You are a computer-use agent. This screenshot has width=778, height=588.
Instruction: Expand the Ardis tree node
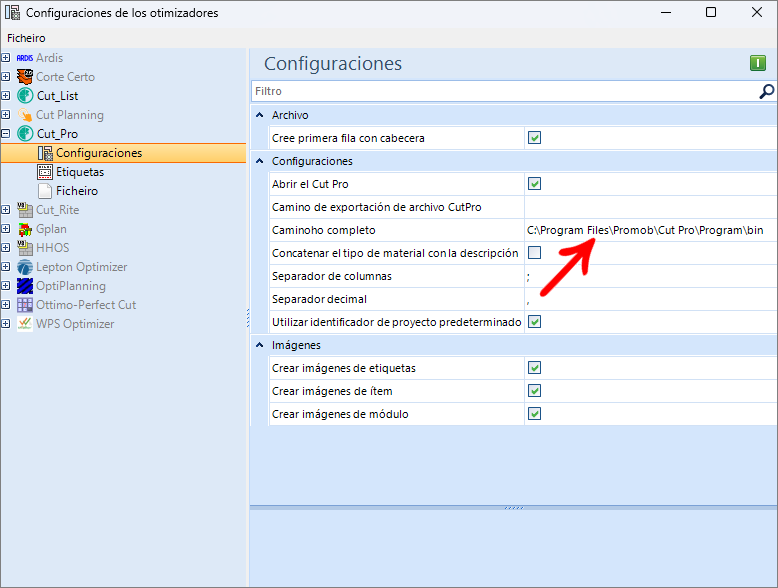5,58
